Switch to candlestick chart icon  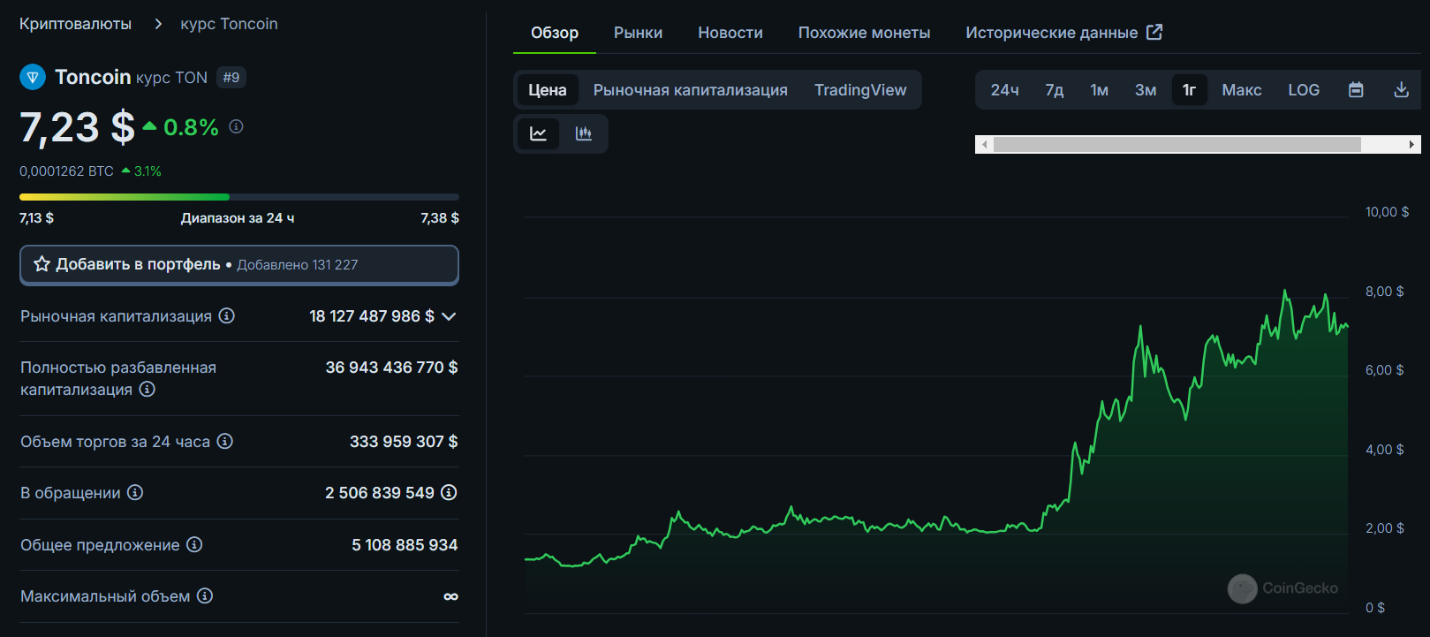(584, 134)
